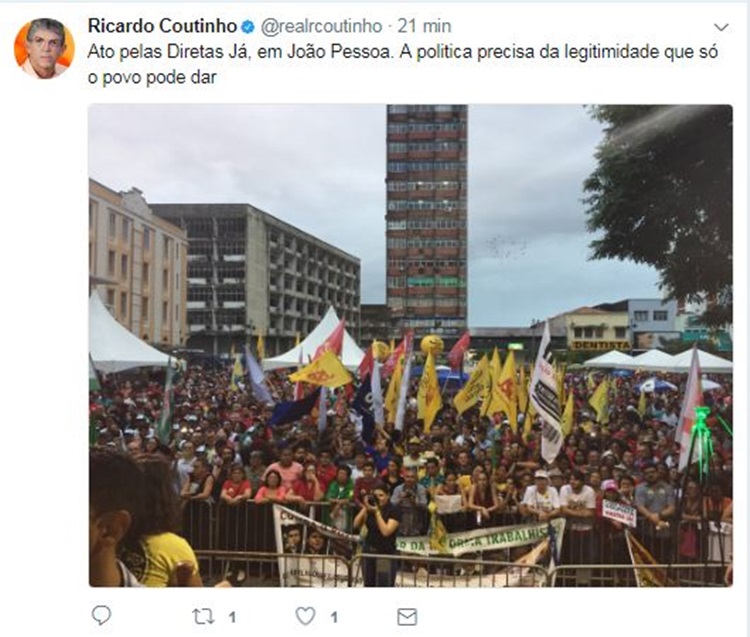The image size is (750, 637).
Task: Click the tweet text about Diretas Já
Action: [x=402, y=65]
